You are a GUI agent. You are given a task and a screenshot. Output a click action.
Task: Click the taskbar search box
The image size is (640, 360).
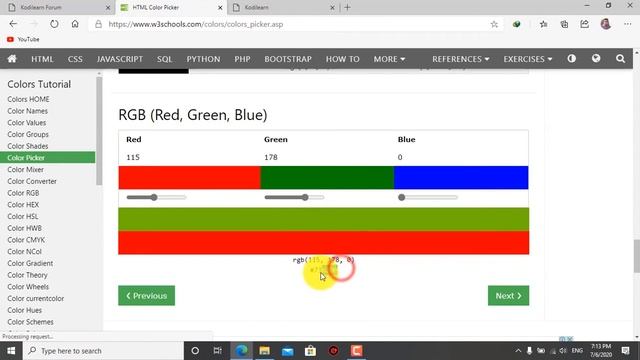click(104, 351)
